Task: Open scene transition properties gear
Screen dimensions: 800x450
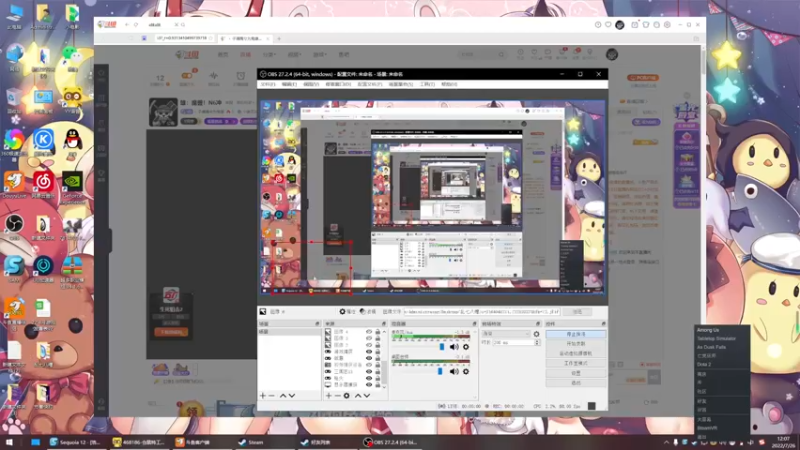Action: 536,334
